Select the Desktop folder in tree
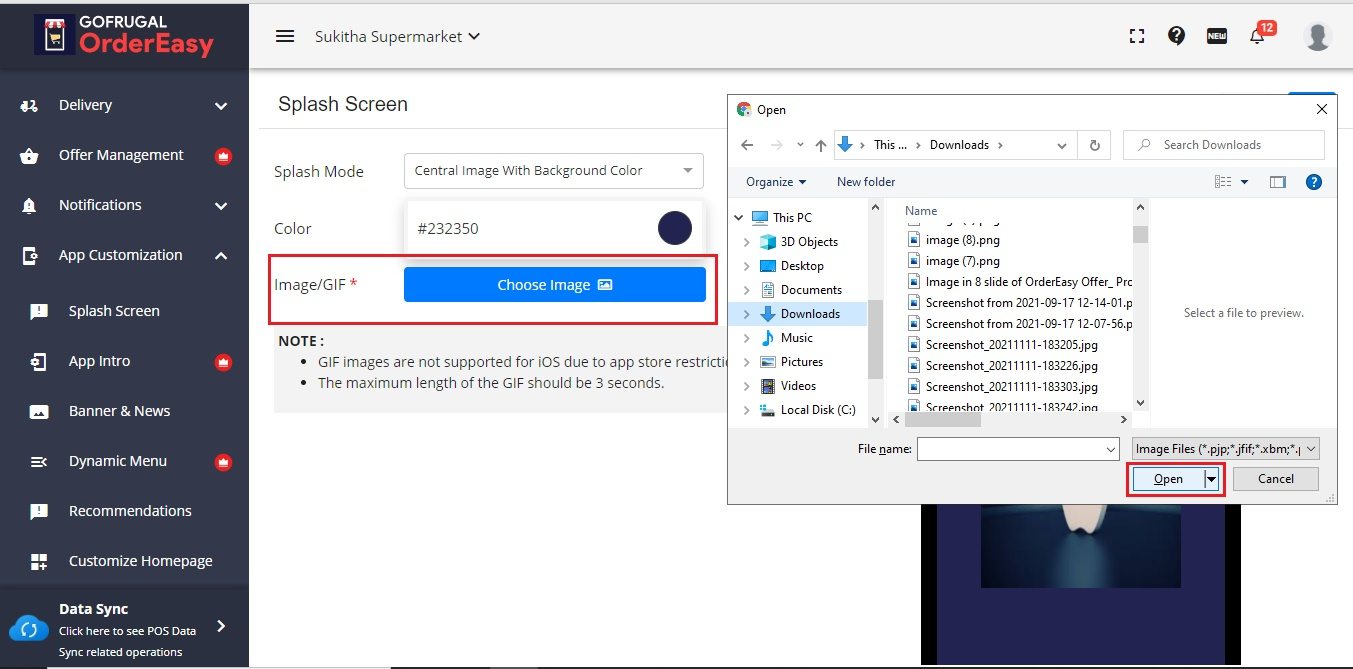Image resolution: width=1353 pixels, height=669 pixels. [803, 266]
